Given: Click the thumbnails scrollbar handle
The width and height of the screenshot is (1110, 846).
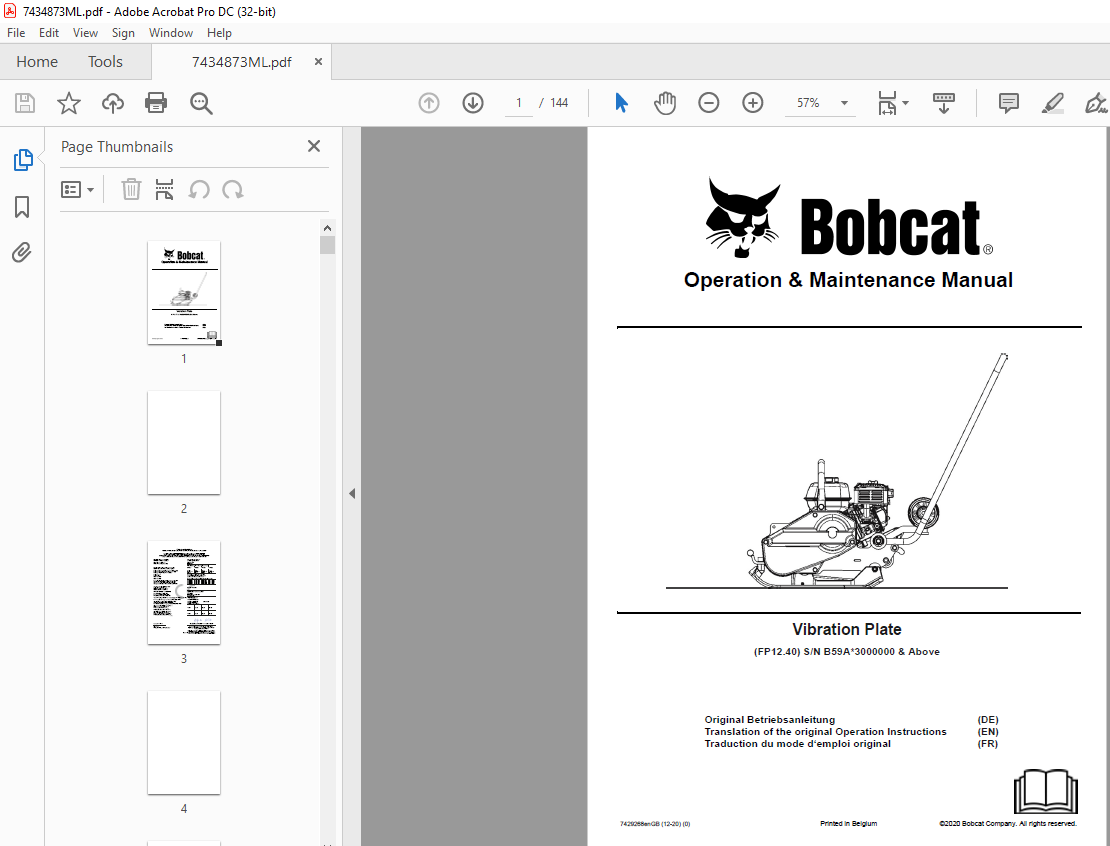Looking at the screenshot, I should (x=327, y=245).
